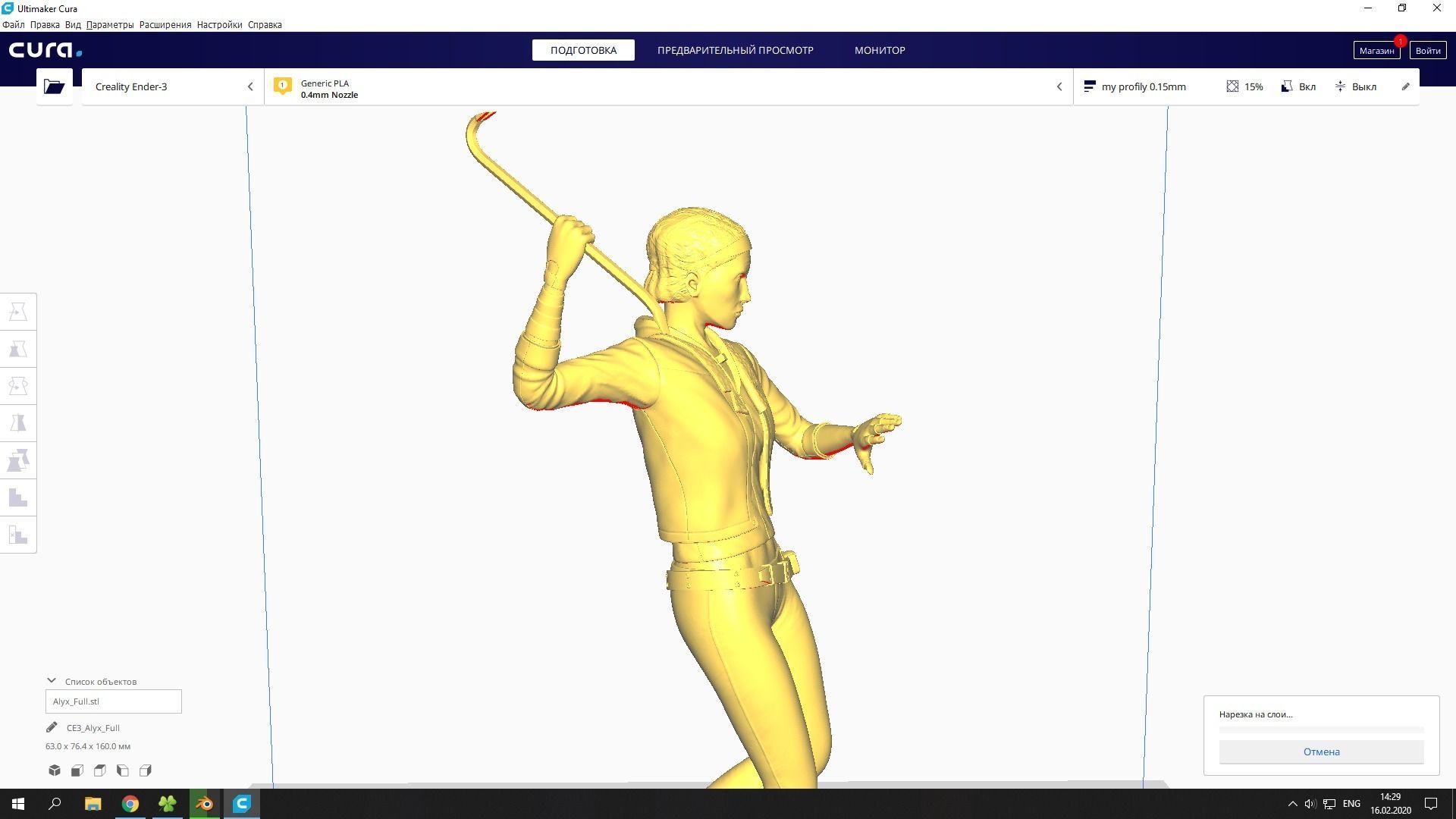Click the 63.0 x 76.4 x 160.0 мм dimensions
The width and height of the screenshot is (1456, 819).
click(x=88, y=746)
